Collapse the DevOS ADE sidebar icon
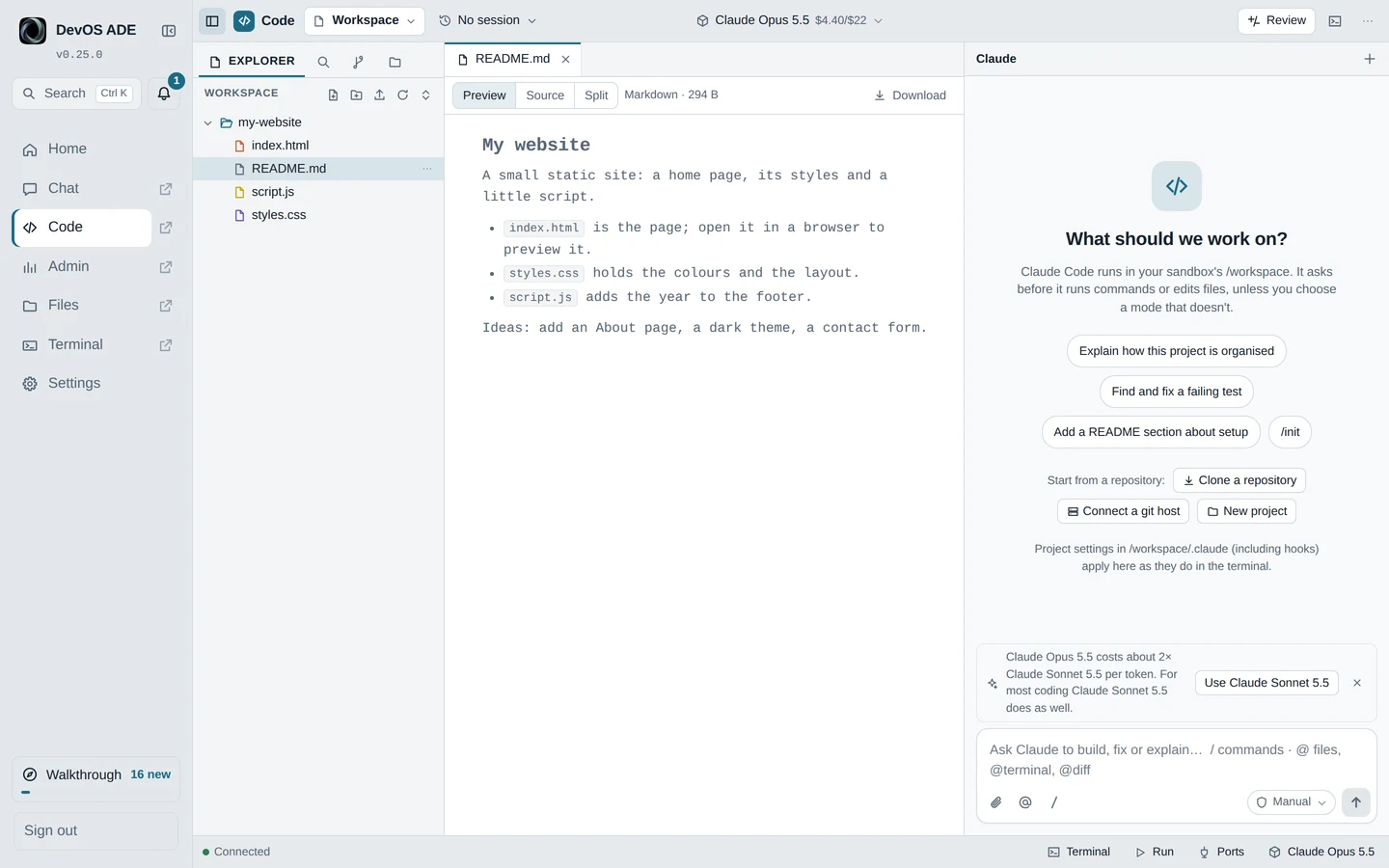Viewport: 1389px width, 868px height. [169, 31]
